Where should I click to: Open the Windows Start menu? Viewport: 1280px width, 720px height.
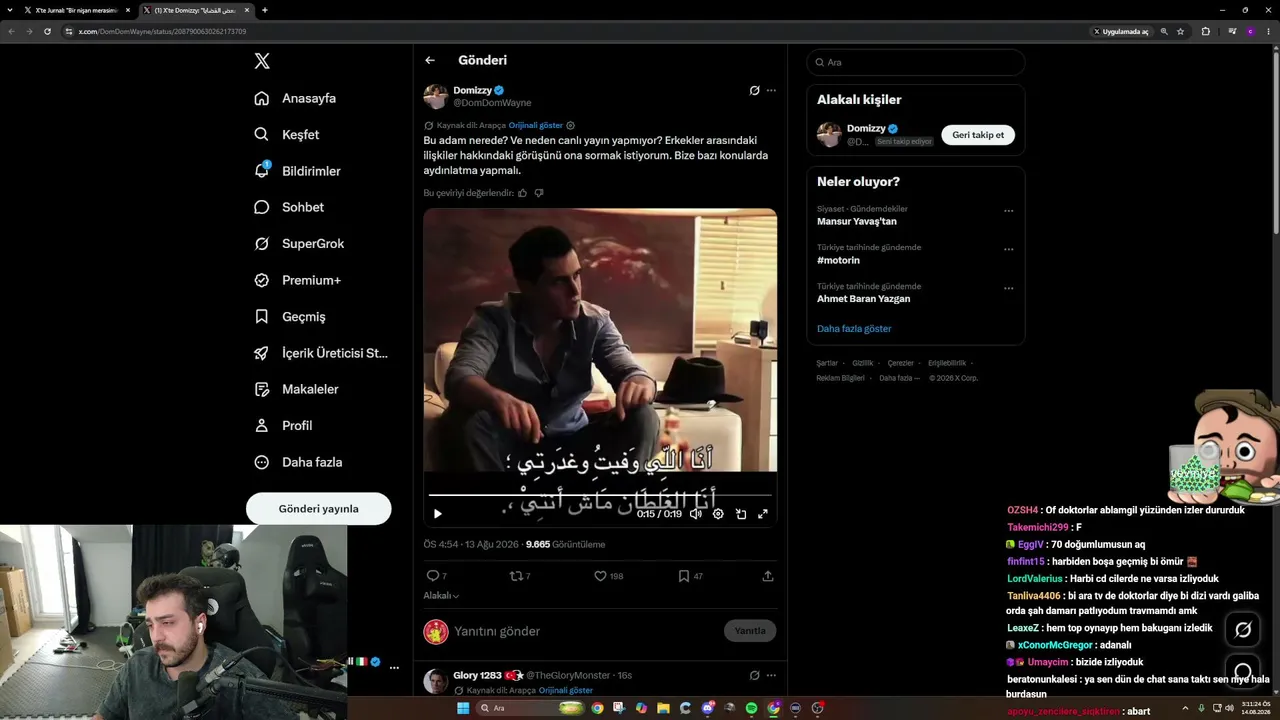[463, 708]
